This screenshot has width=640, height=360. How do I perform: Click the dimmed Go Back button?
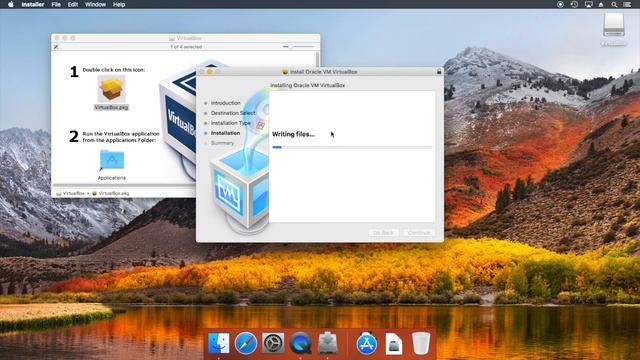pos(383,233)
